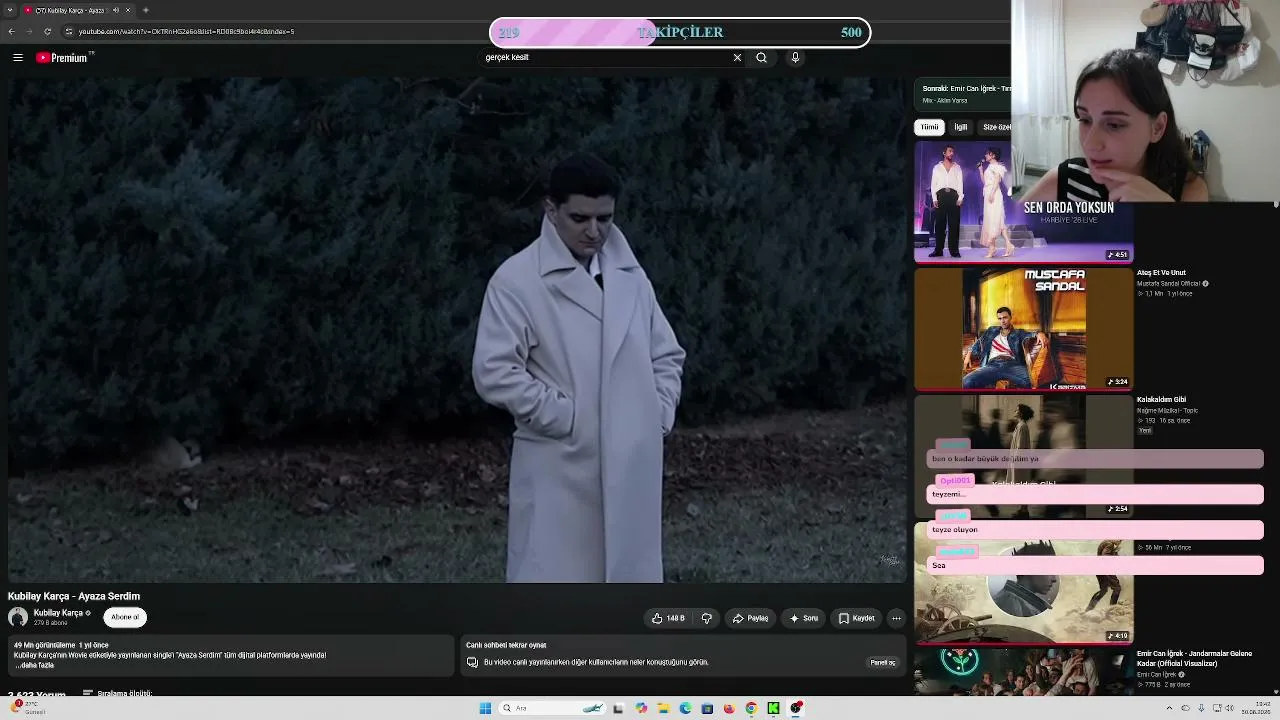Open the Kubilay Karça channel name link

tap(58, 613)
